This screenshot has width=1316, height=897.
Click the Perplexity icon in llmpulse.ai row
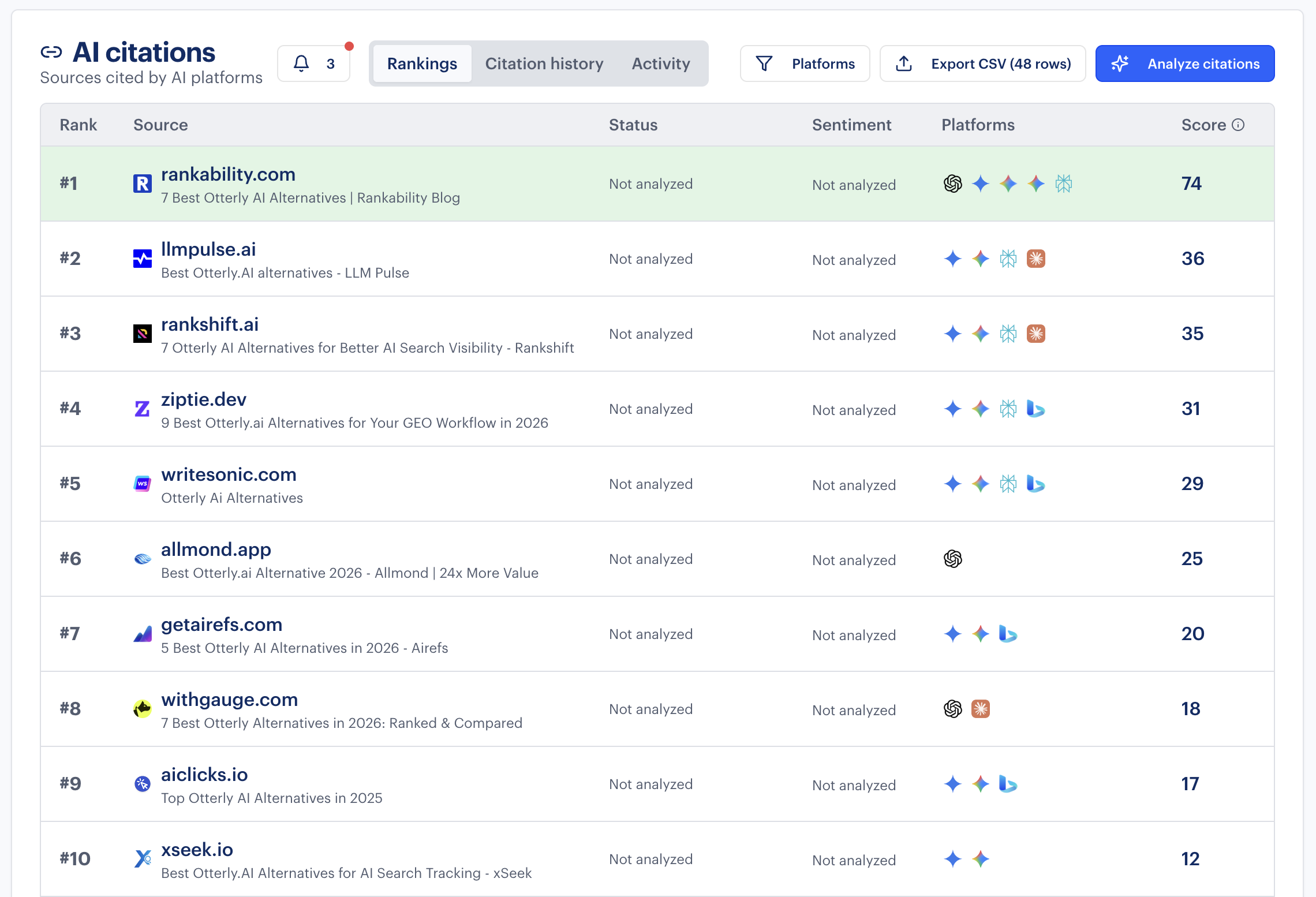click(x=1008, y=259)
